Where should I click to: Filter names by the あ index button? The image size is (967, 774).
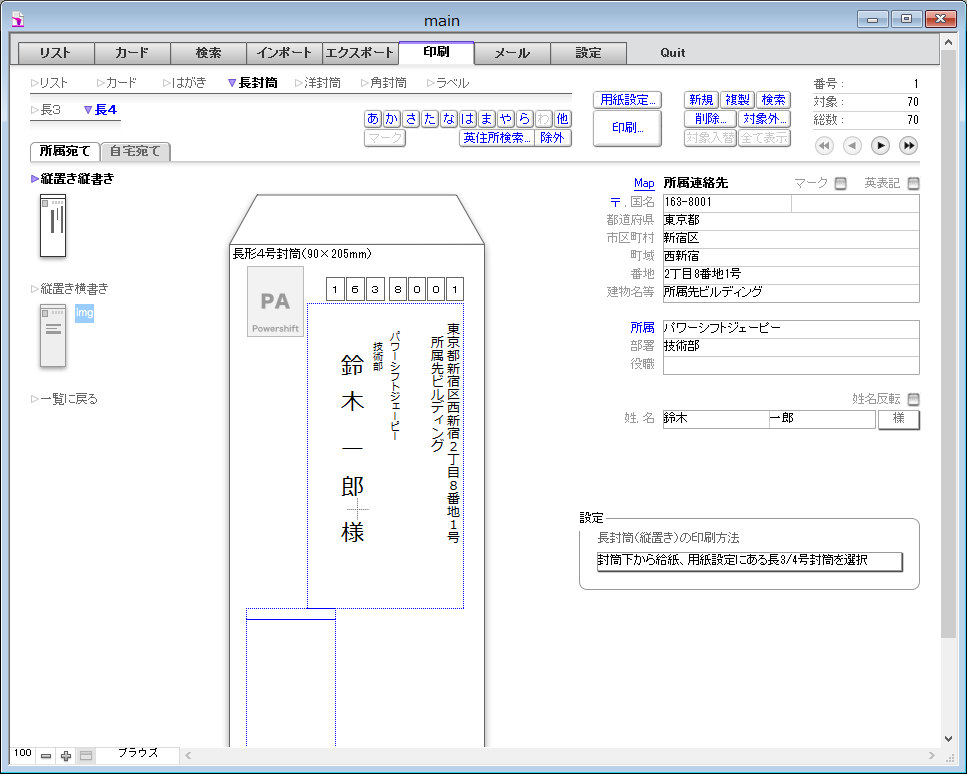click(373, 119)
